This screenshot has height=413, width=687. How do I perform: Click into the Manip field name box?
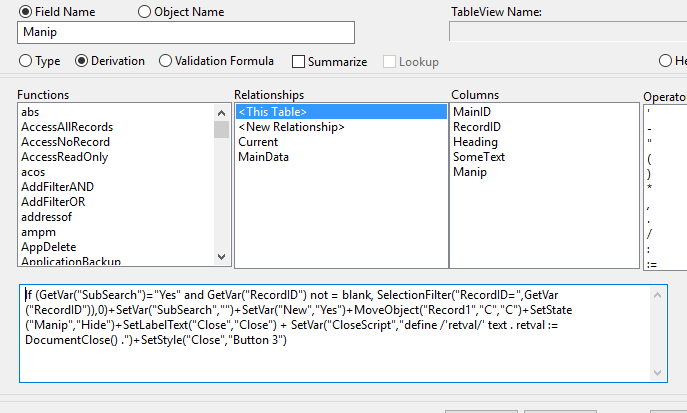coord(186,32)
